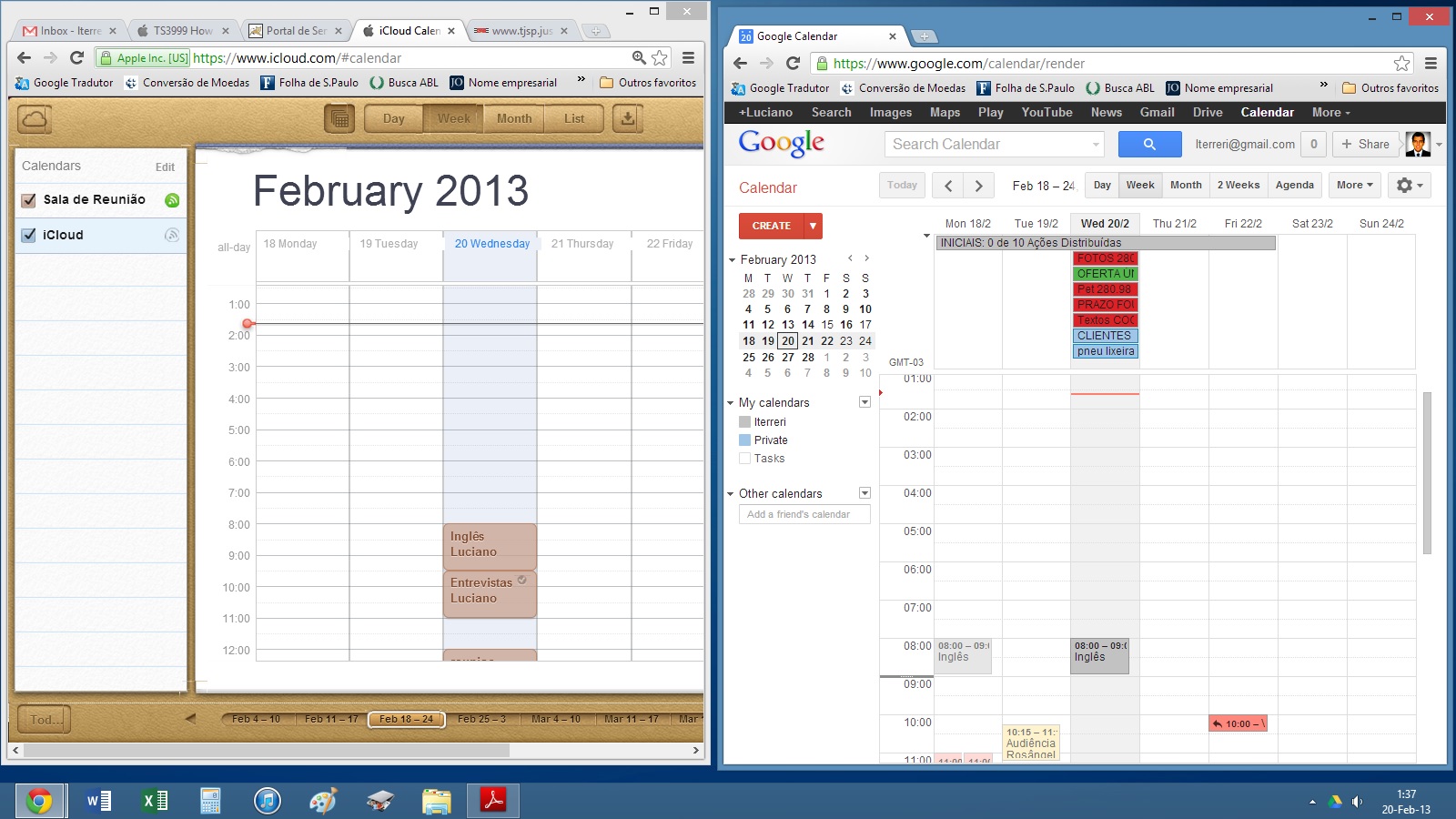Switch iCloud calendar to Month view

[514, 119]
